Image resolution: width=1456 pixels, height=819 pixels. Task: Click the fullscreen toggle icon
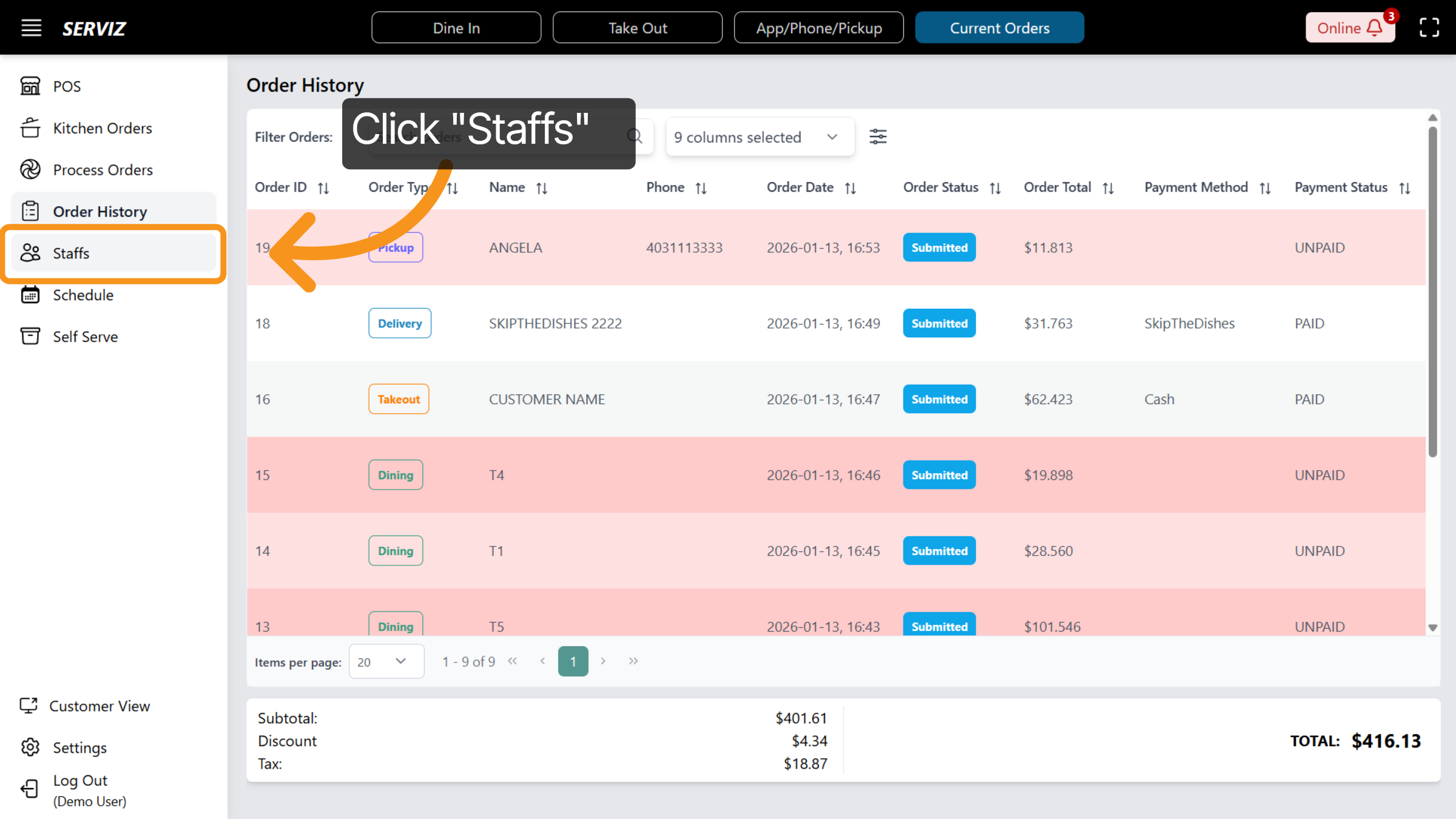(x=1429, y=28)
